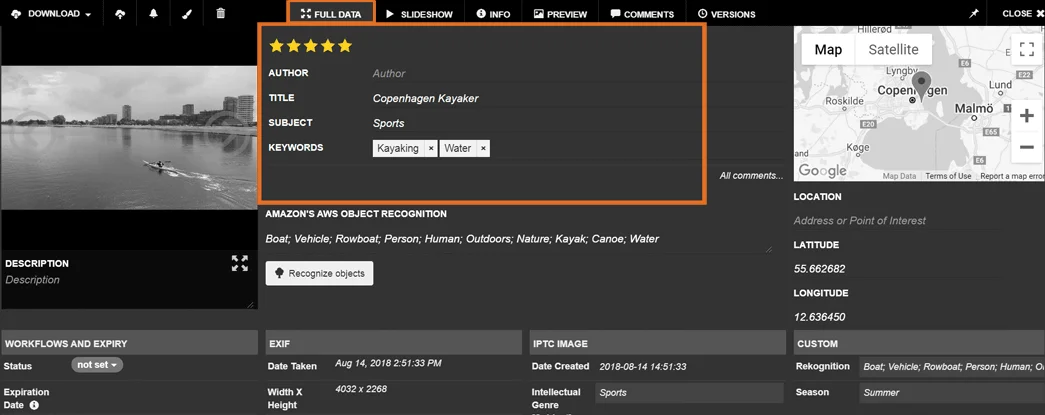This screenshot has height=415, width=1045.
Task: Zoom in on the map
Action: [1026, 117]
